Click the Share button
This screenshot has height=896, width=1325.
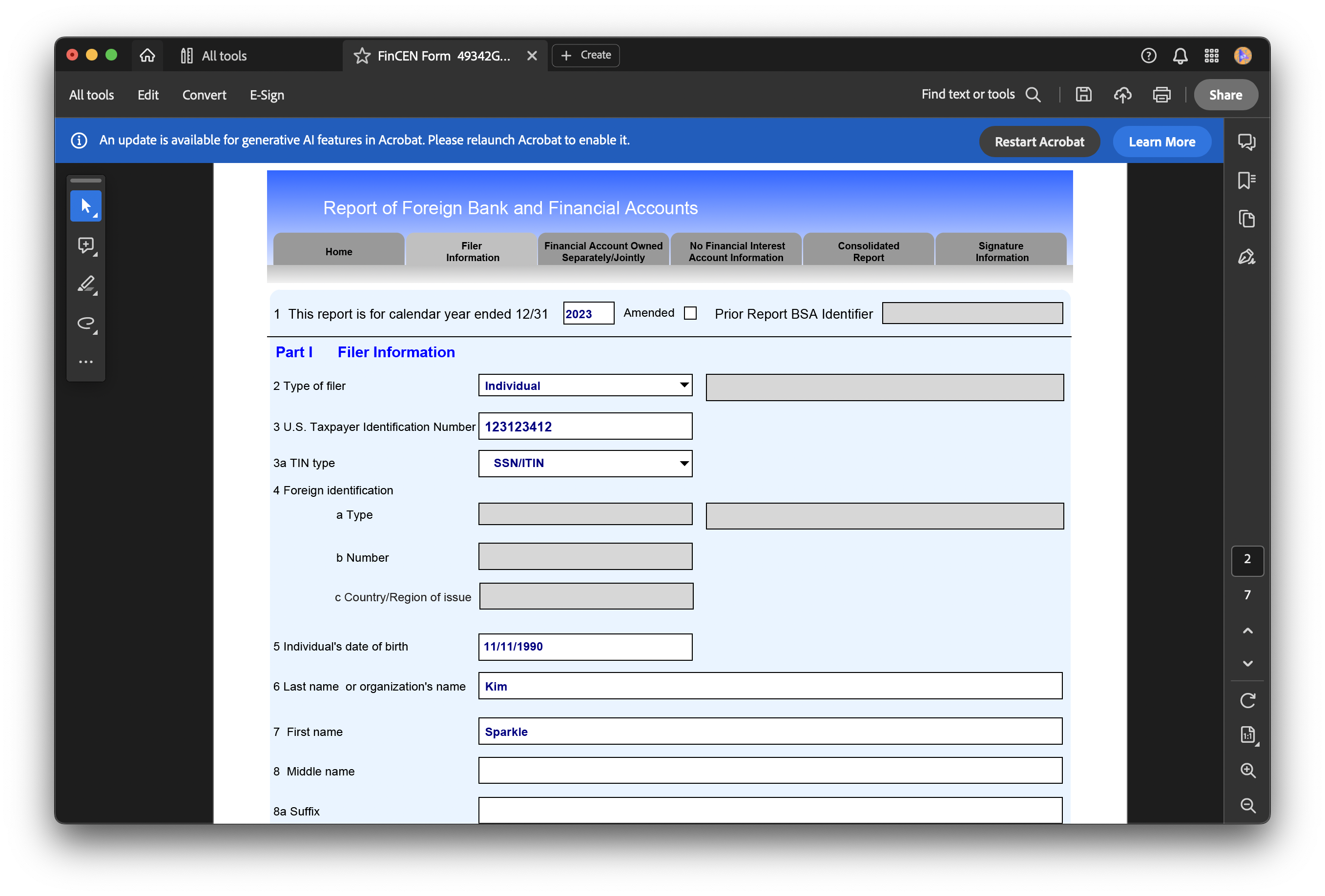(1225, 95)
